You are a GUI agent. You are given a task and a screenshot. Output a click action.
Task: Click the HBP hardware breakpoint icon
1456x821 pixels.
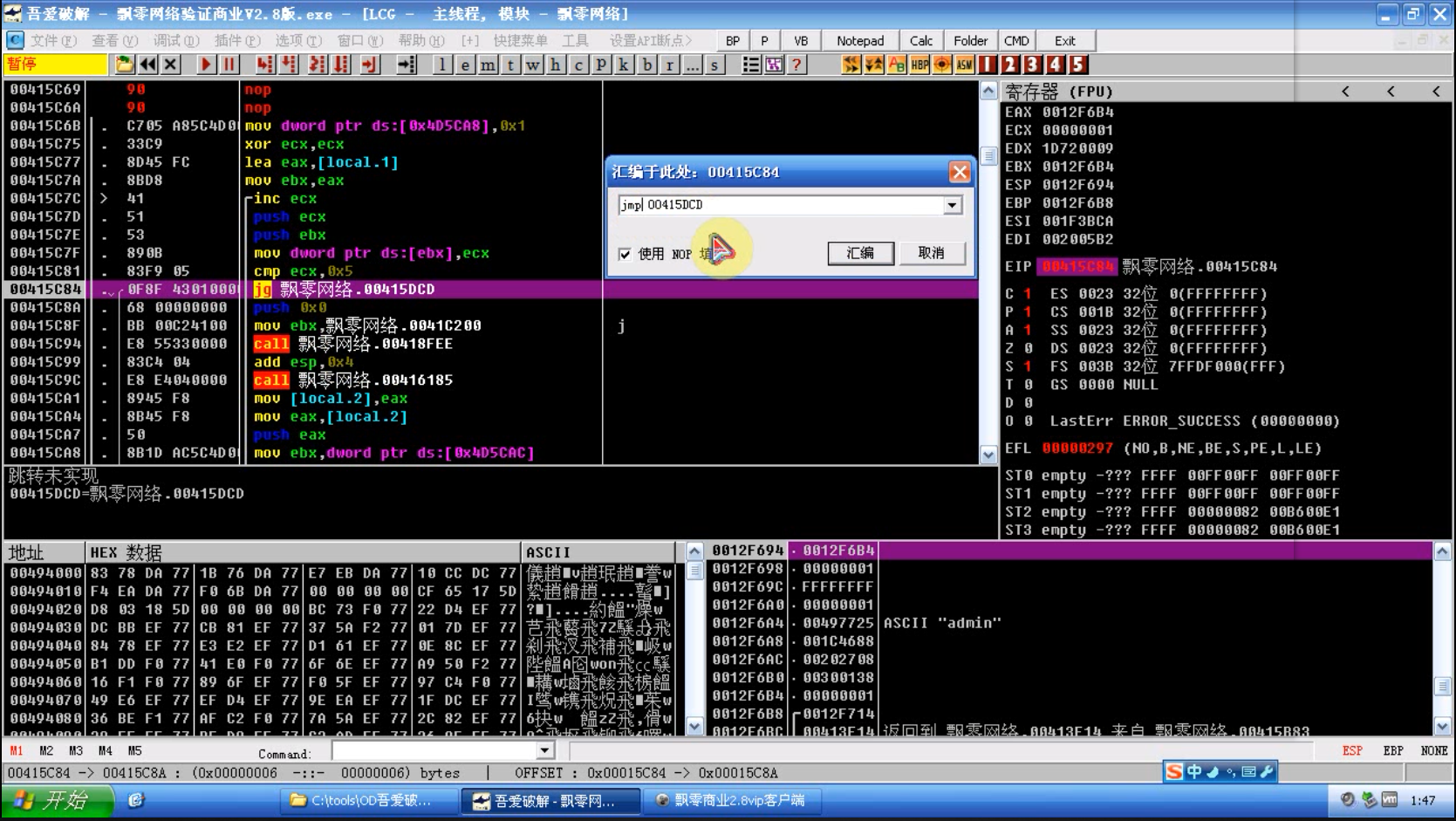click(x=919, y=65)
